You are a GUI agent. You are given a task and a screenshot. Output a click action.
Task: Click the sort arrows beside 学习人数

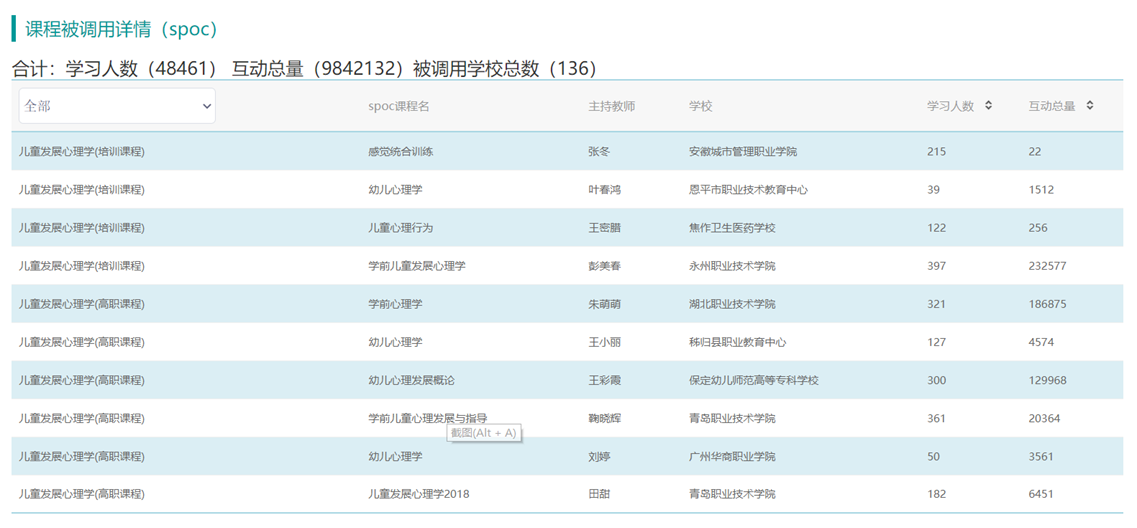pyautogui.click(x=988, y=105)
